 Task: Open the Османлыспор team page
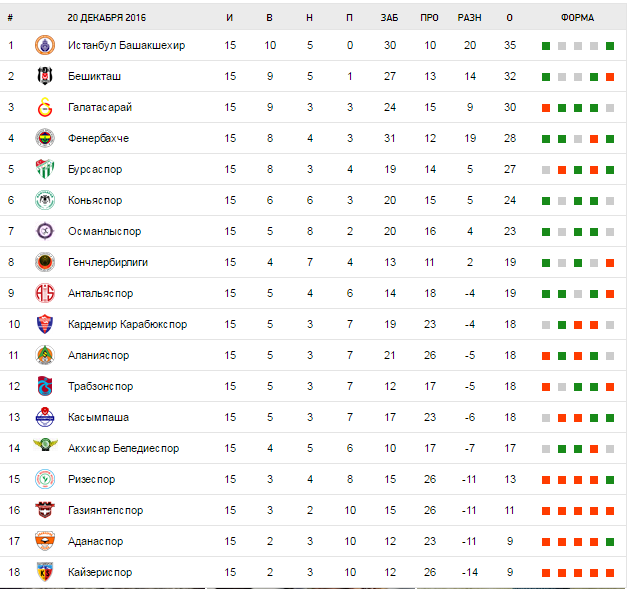(x=99, y=231)
